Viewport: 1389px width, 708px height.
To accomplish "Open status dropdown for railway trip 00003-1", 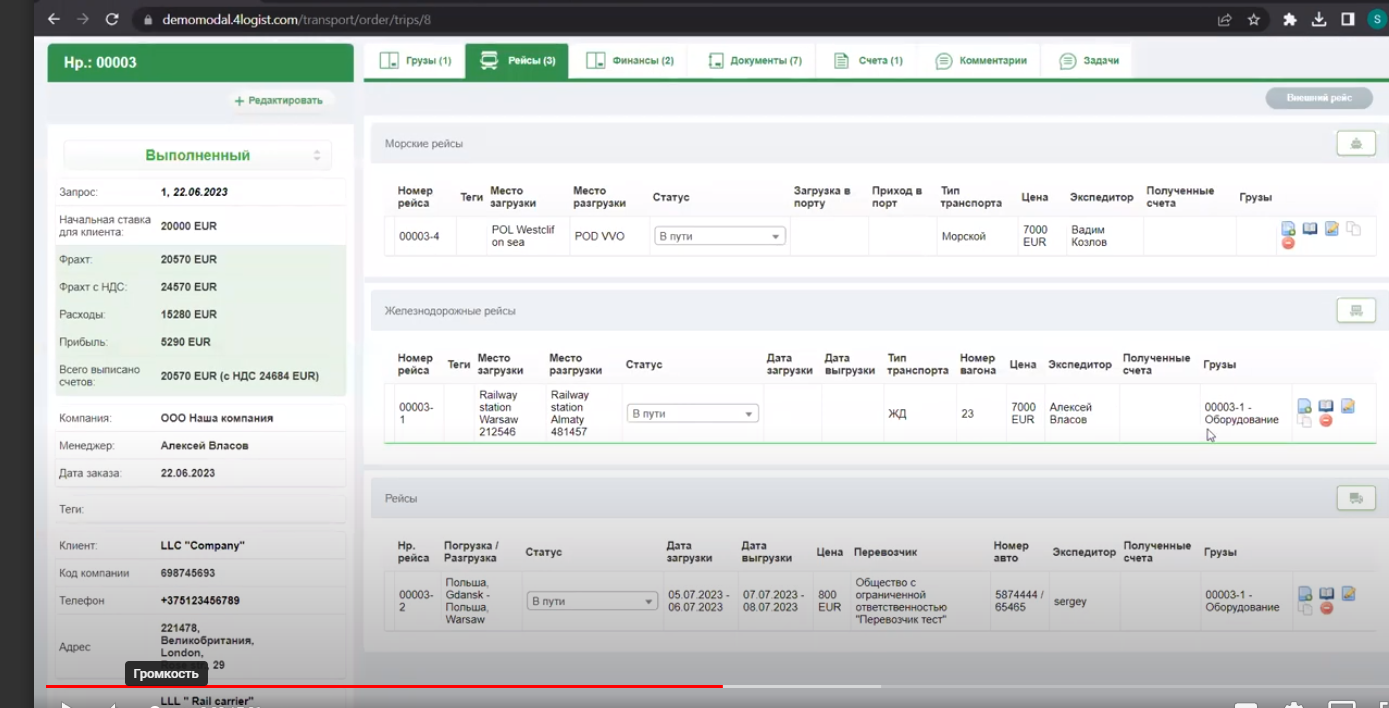I will click(693, 413).
